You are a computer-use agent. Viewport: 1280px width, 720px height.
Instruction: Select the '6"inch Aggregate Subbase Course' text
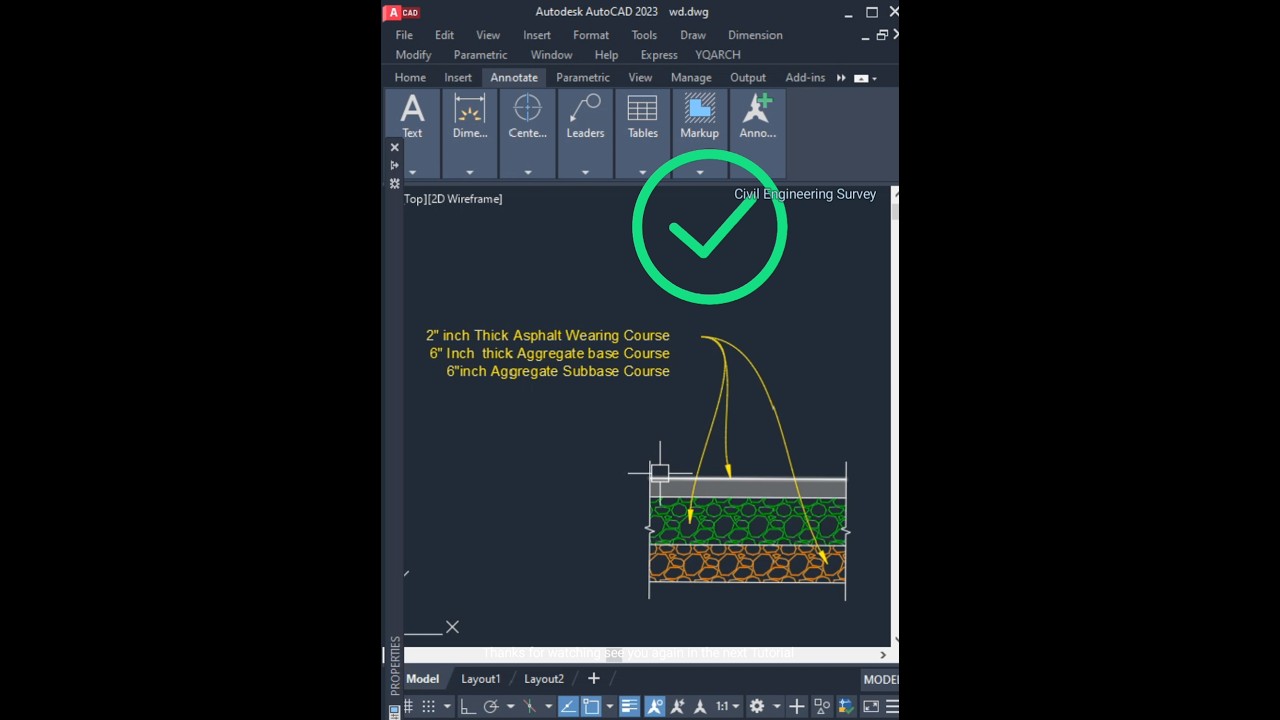(558, 371)
